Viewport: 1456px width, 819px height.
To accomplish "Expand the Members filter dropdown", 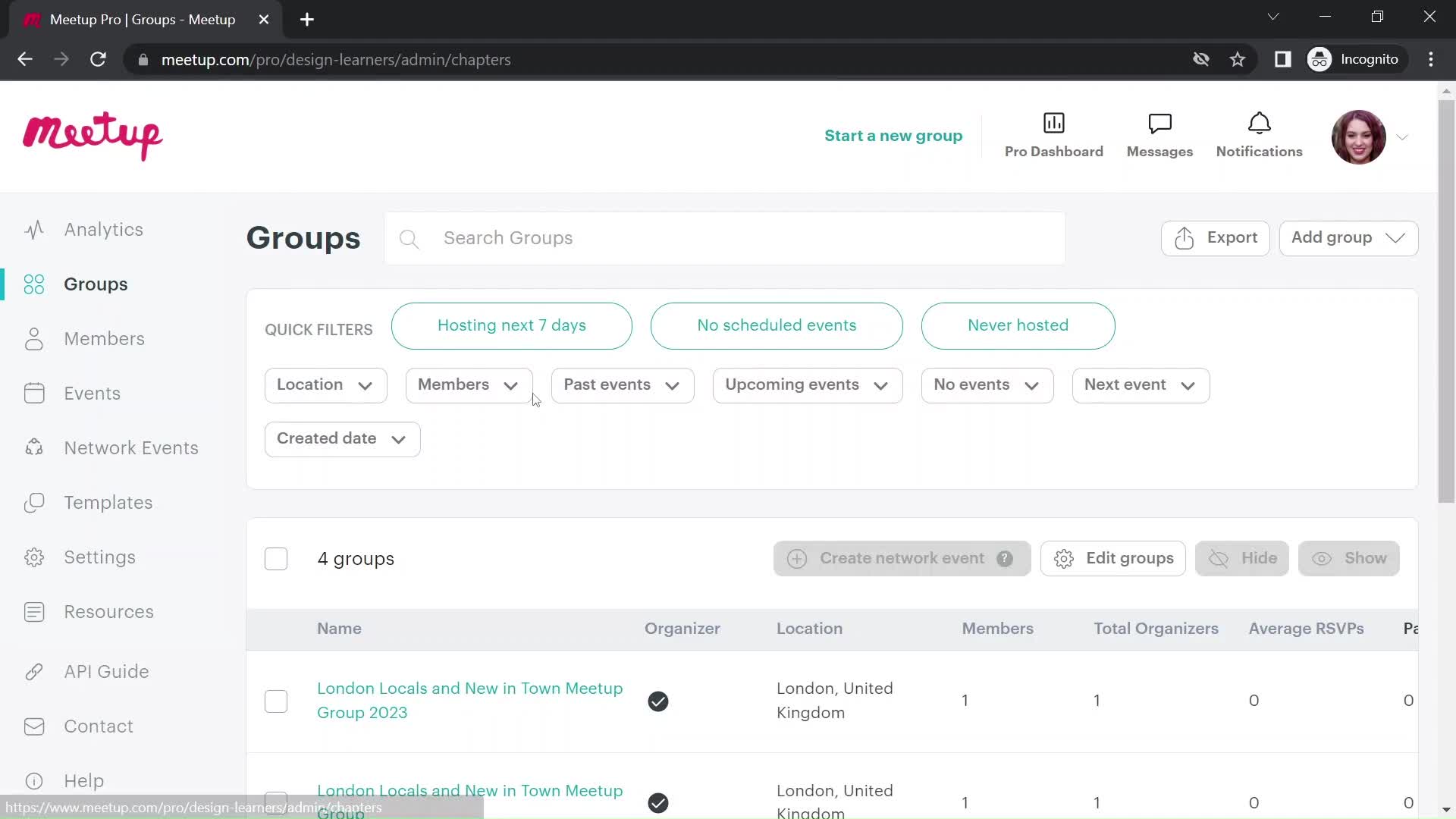I will [469, 385].
